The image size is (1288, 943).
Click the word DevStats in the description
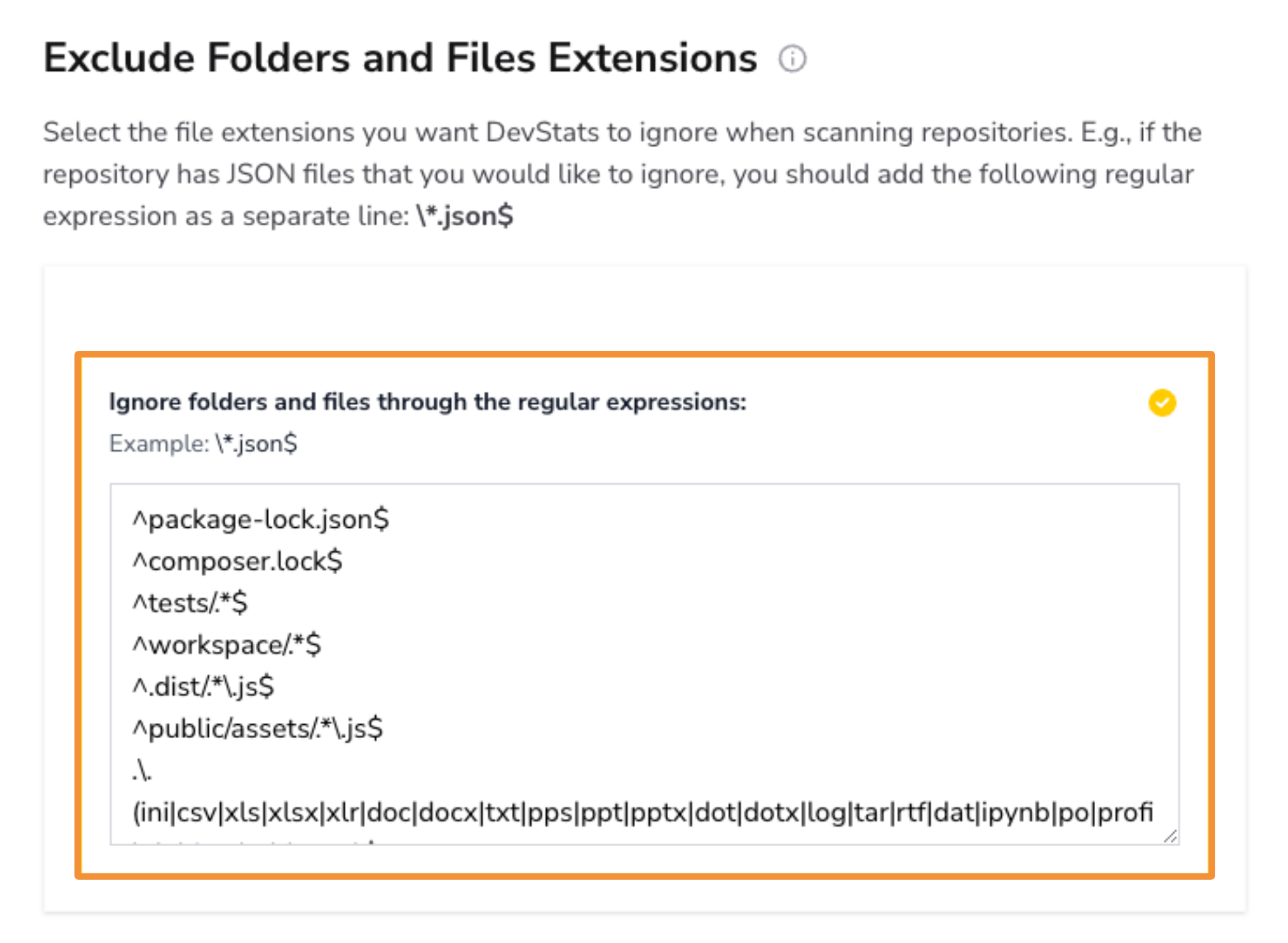coord(542,133)
